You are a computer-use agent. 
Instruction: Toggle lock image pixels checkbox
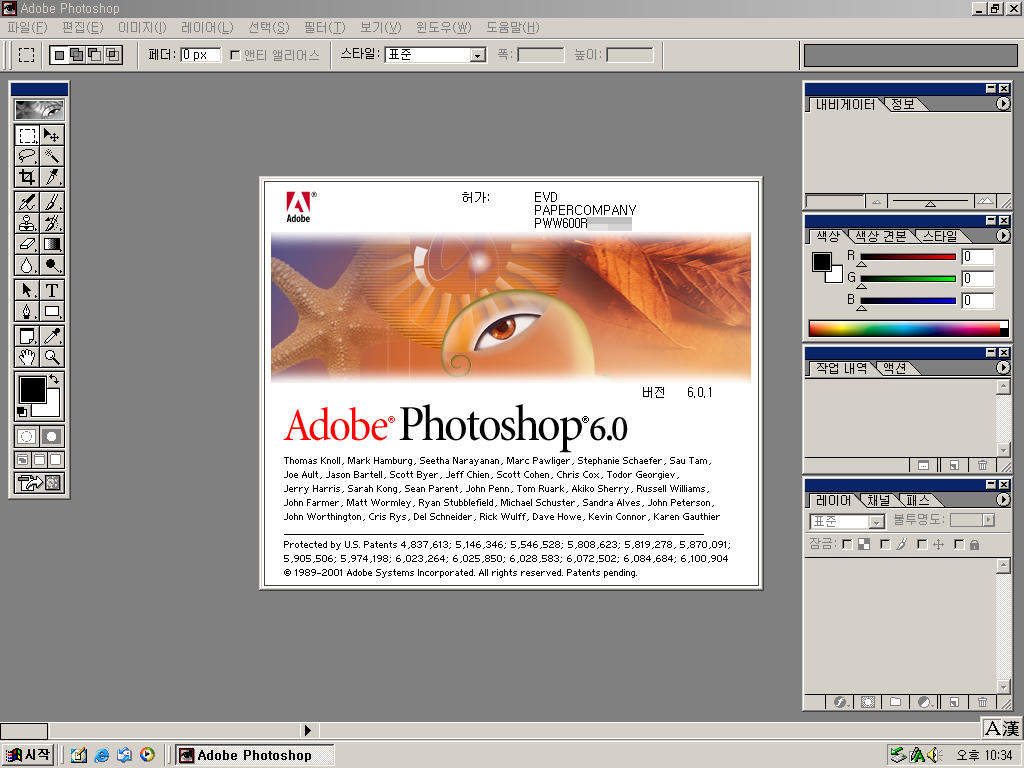tap(885, 544)
